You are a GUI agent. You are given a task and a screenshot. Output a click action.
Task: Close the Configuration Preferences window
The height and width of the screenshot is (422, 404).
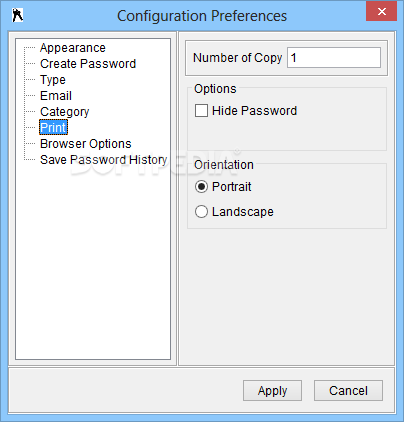(x=381, y=12)
